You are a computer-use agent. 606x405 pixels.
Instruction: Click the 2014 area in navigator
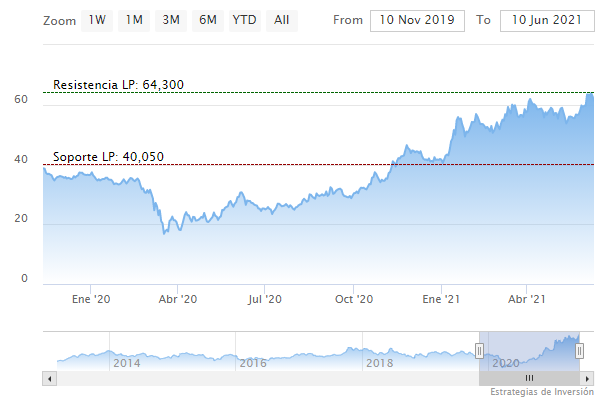point(126,363)
